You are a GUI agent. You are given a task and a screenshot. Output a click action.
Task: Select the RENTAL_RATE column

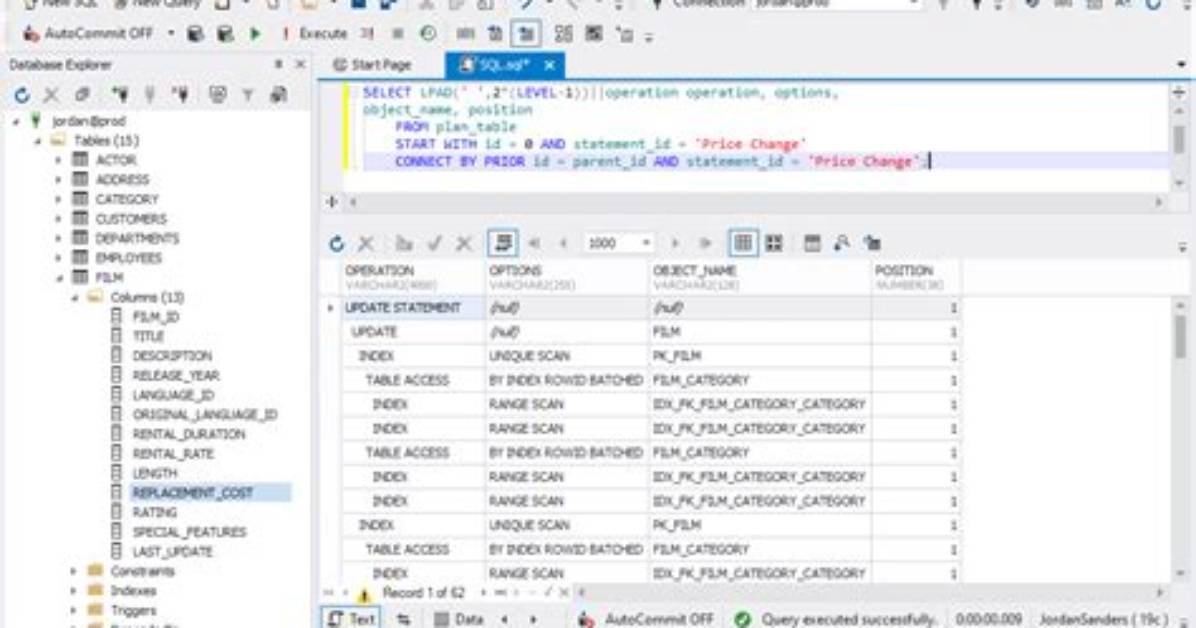point(173,454)
